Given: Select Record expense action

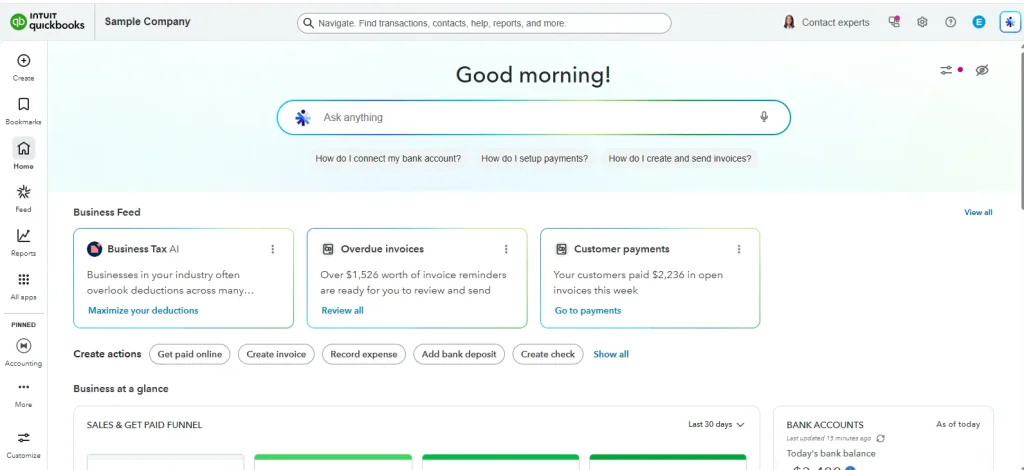Looking at the screenshot, I should tap(364, 354).
